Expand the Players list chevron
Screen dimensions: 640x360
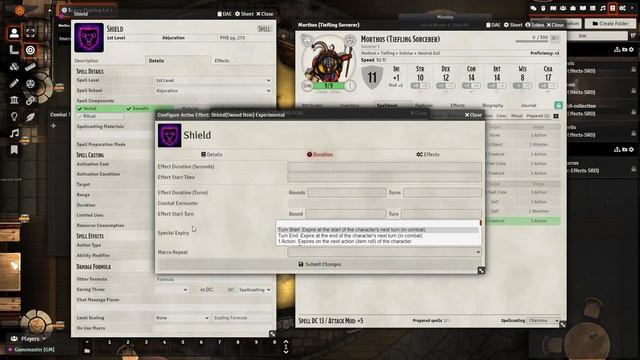pos(44,339)
